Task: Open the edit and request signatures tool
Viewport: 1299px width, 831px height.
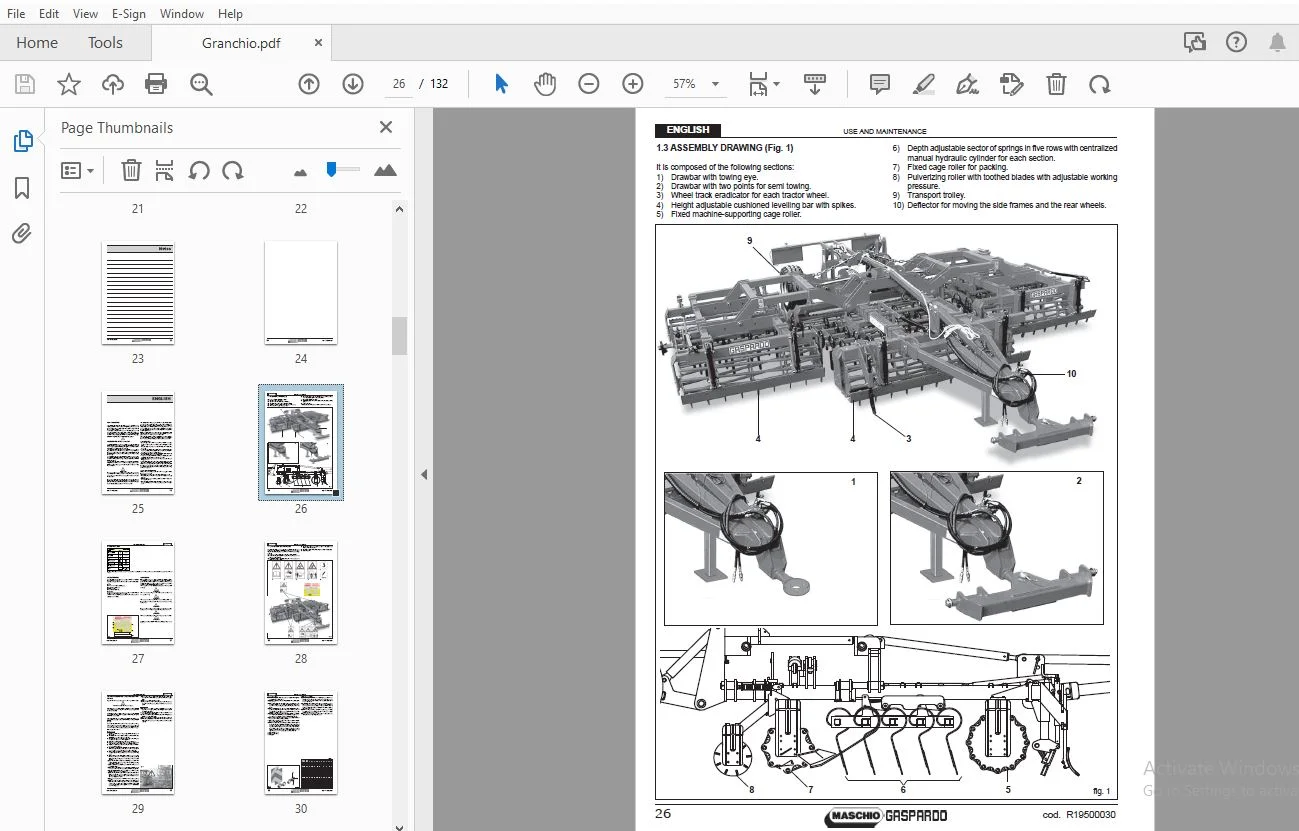Action: coord(1012,84)
